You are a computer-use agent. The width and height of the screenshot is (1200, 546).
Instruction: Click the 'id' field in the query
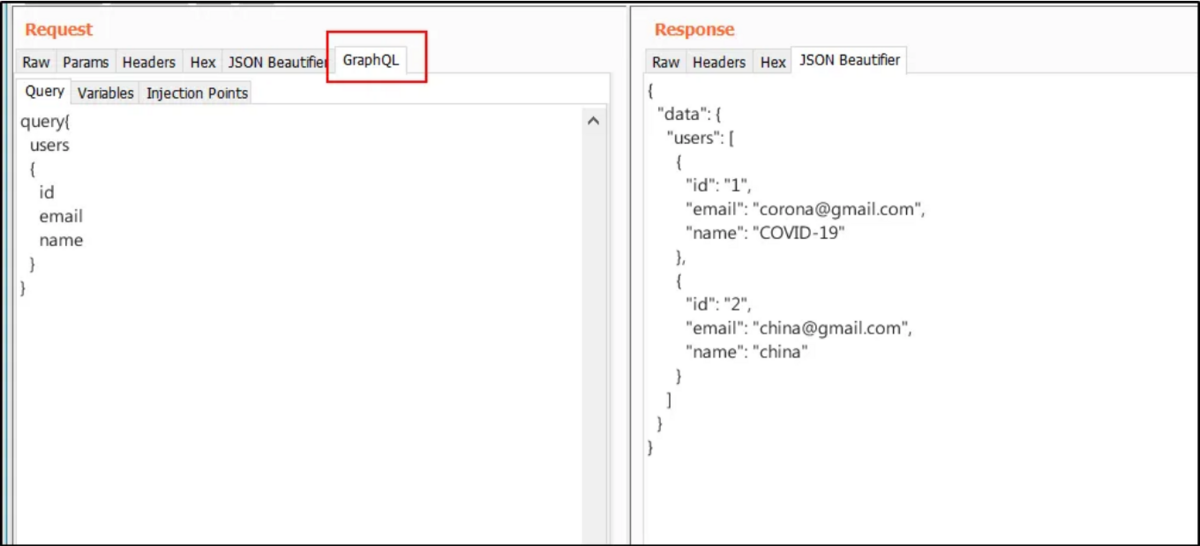tap(46, 193)
